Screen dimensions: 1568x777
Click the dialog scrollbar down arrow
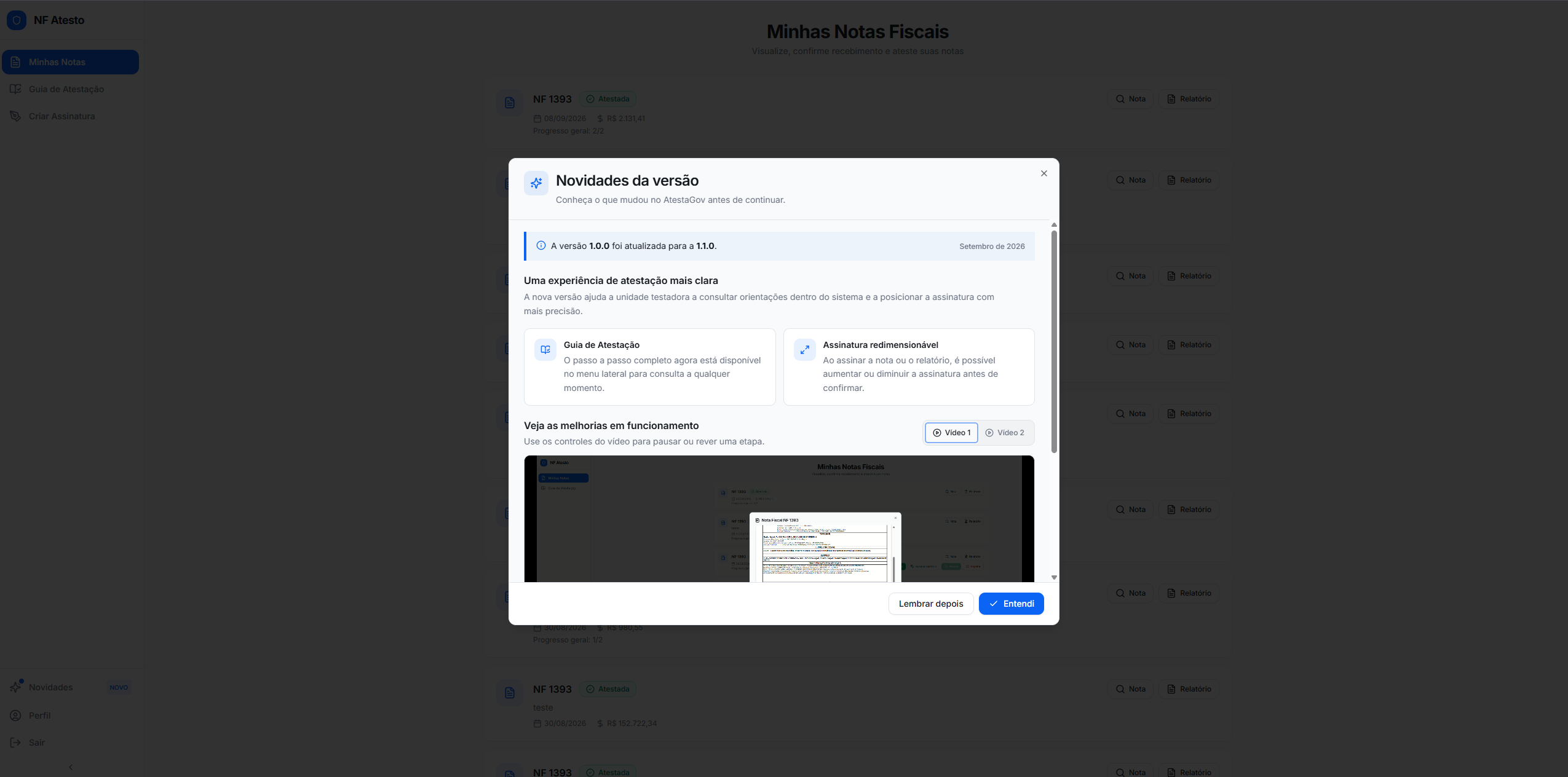1054,577
